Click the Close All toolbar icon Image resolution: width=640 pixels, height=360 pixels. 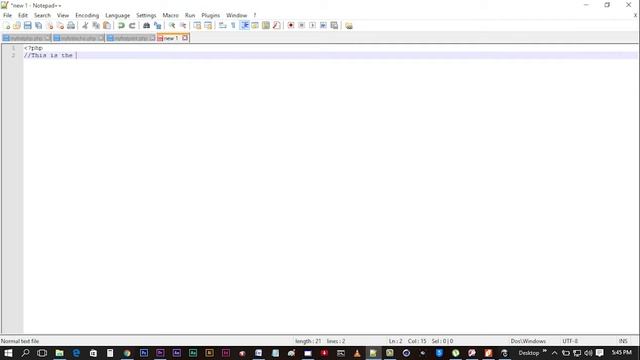(x=60, y=25)
